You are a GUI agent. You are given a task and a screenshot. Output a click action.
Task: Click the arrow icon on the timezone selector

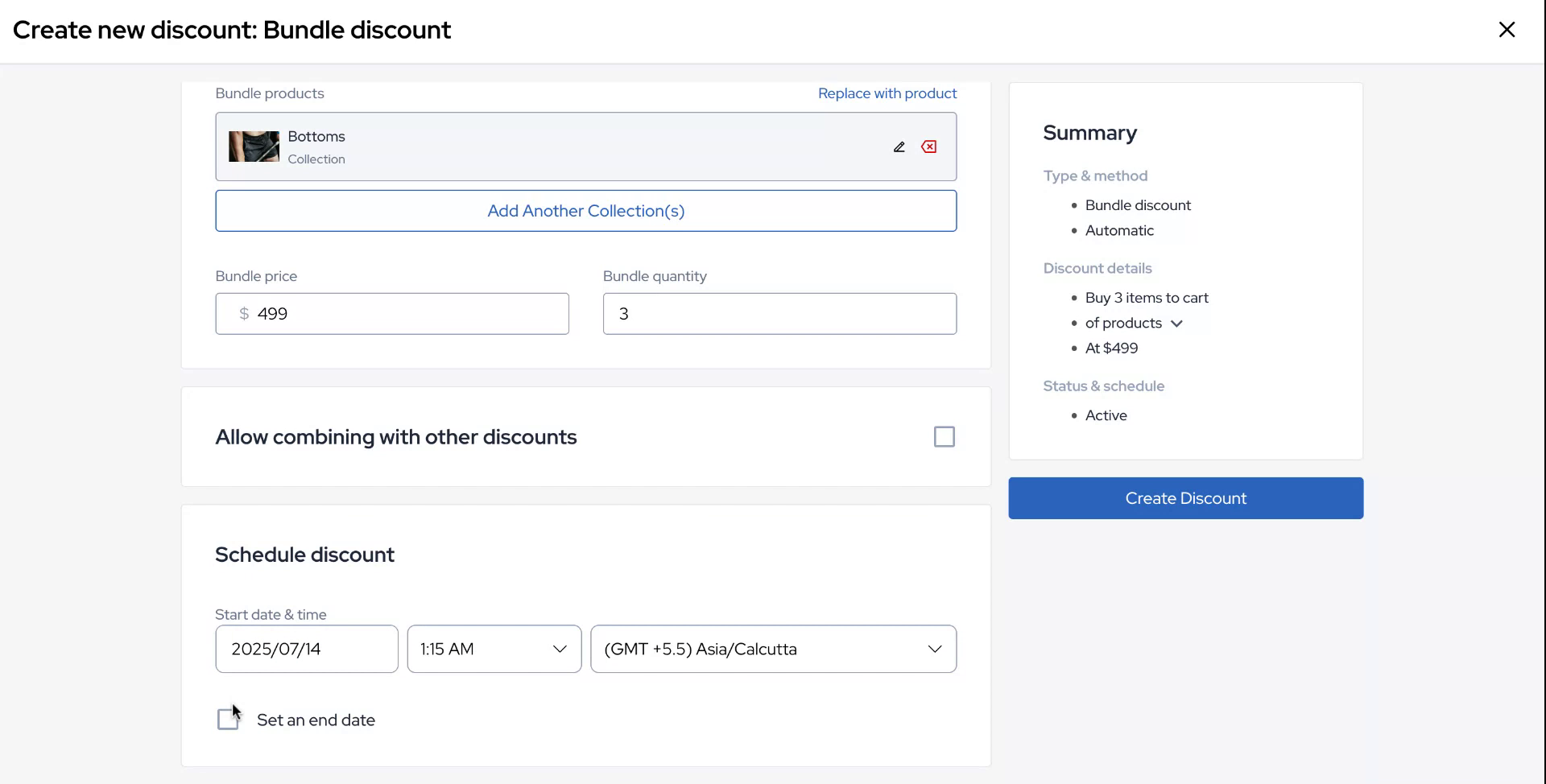pos(934,649)
